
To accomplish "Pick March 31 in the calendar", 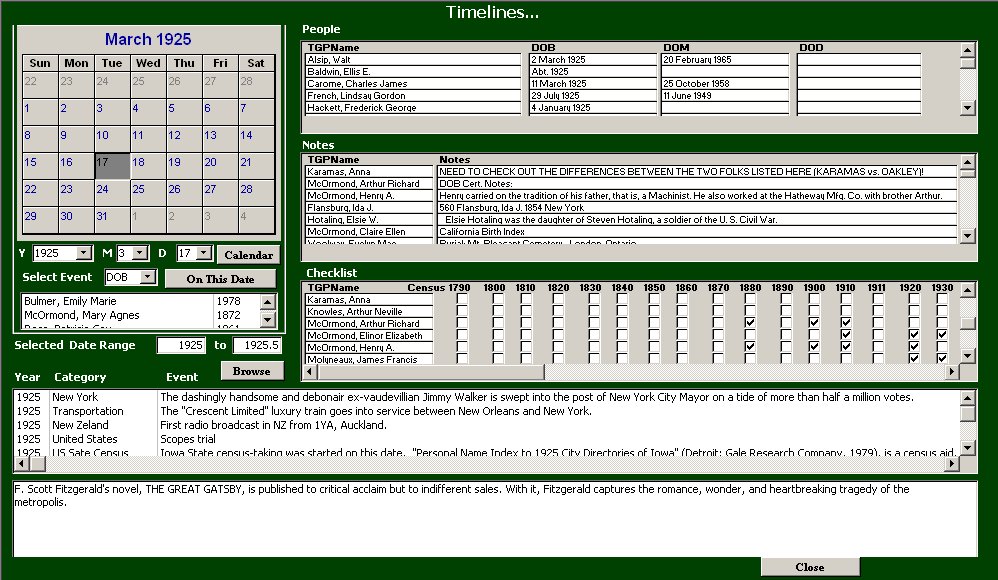I will (112, 220).
